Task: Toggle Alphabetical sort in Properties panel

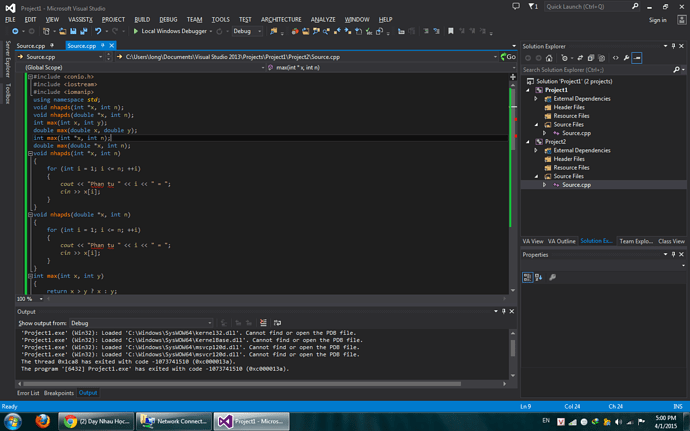Action: (x=538, y=277)
